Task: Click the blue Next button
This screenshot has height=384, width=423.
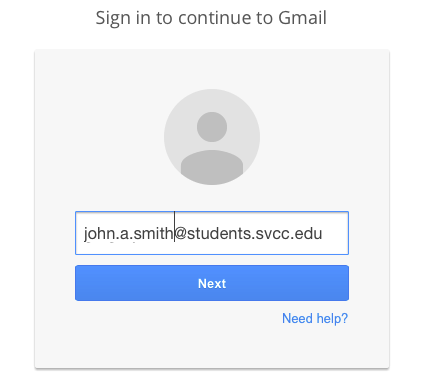Action: [x=212, y=283]
